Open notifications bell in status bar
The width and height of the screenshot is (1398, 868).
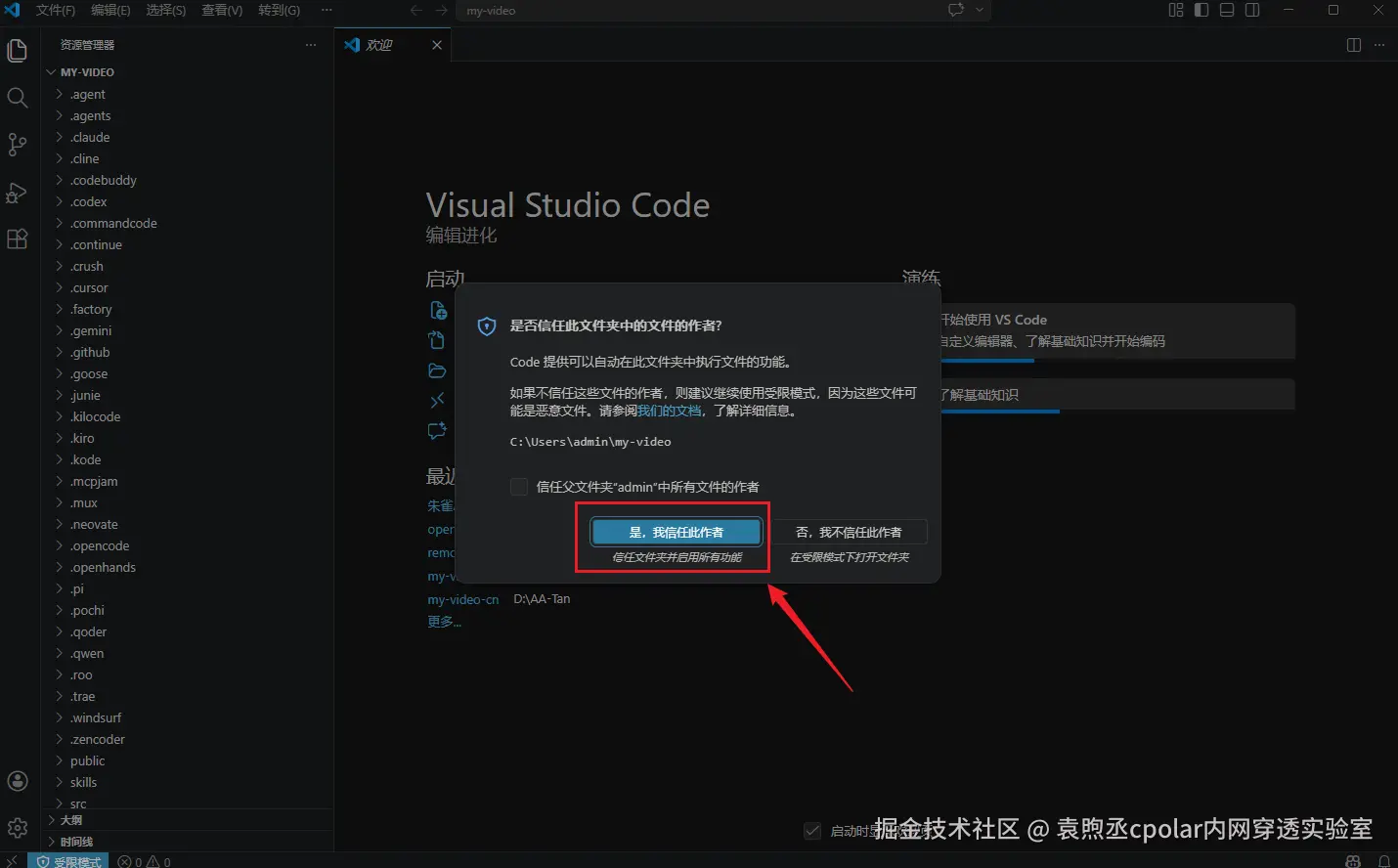tap(1383, 861)
